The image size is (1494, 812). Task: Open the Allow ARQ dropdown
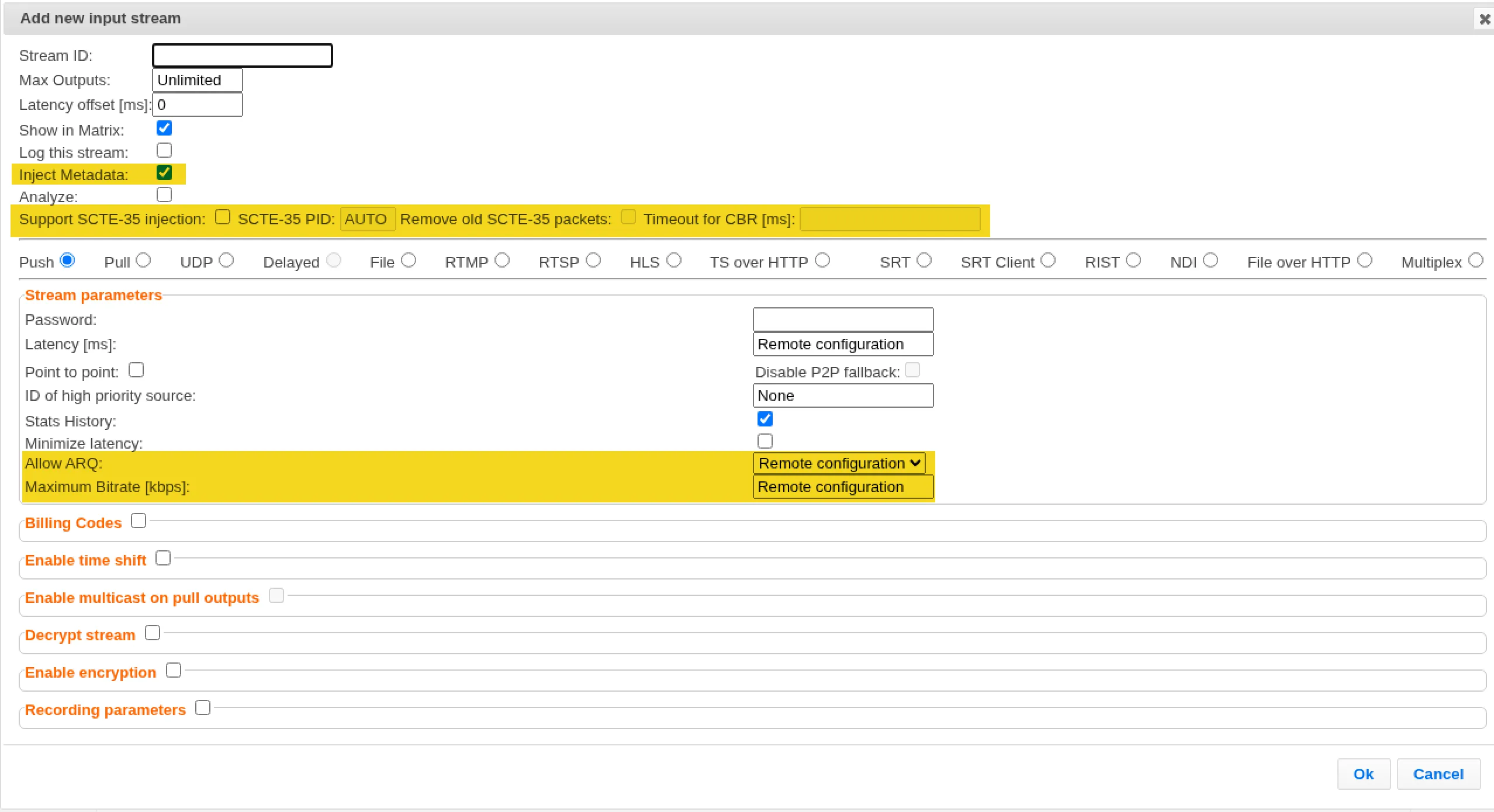pos(839,463)
